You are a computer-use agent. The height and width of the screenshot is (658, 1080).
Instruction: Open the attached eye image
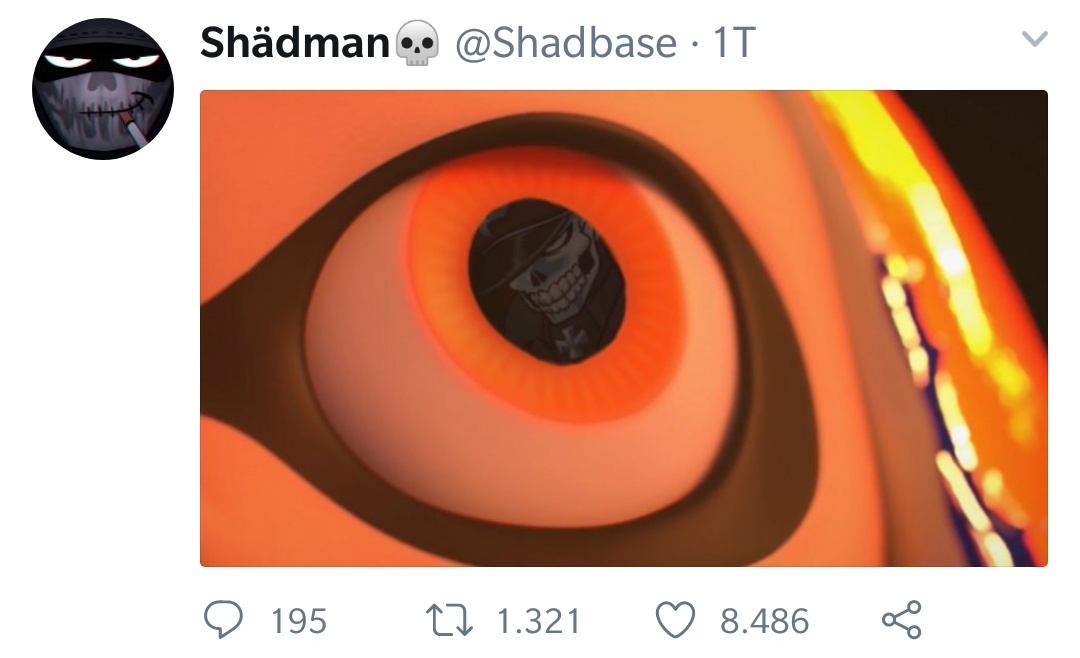[x=624, y=328]
